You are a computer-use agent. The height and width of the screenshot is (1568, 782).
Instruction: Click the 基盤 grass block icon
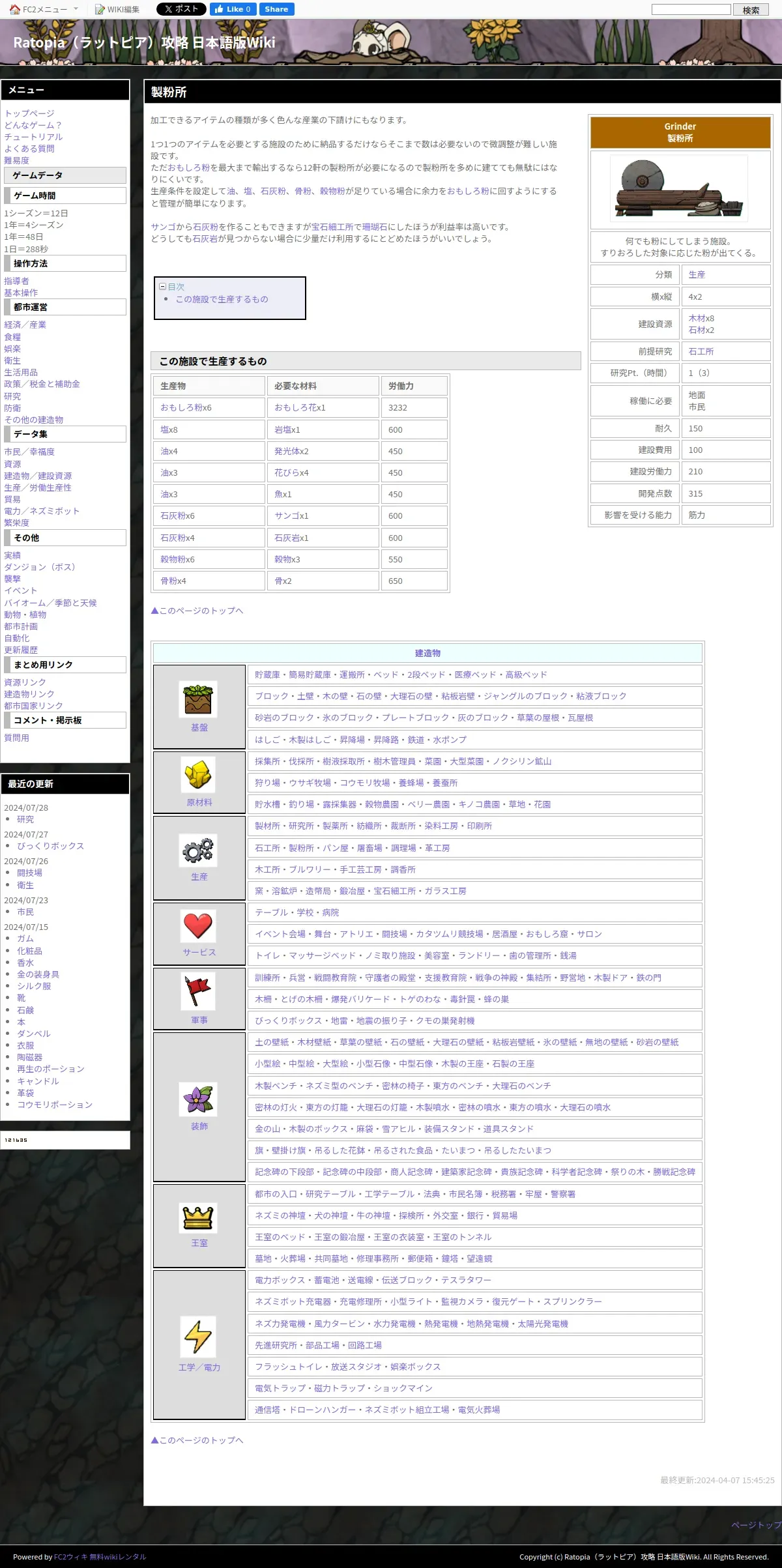pyautogui.click(x=198, y=699)
